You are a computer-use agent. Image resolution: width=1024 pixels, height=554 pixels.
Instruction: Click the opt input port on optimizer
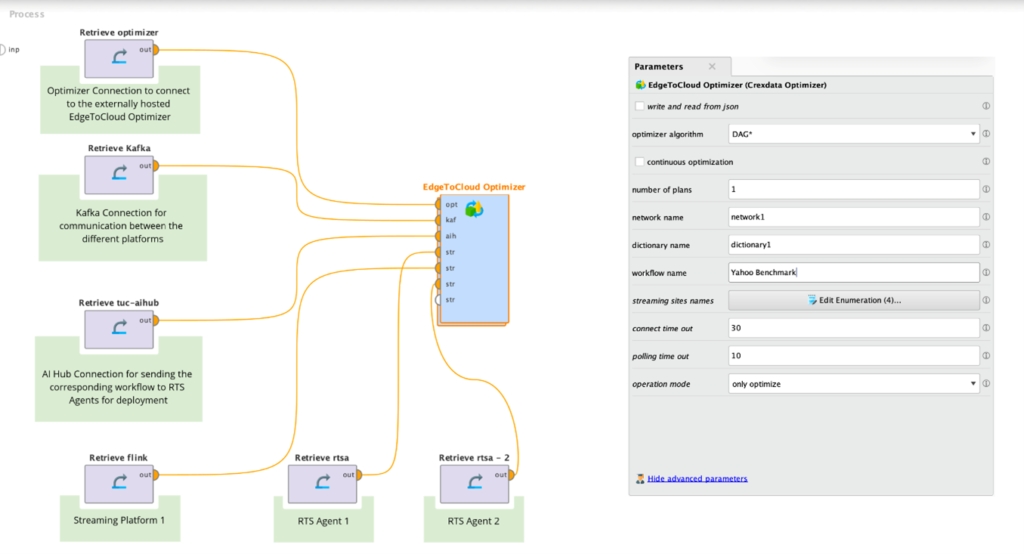pos(438,204)
